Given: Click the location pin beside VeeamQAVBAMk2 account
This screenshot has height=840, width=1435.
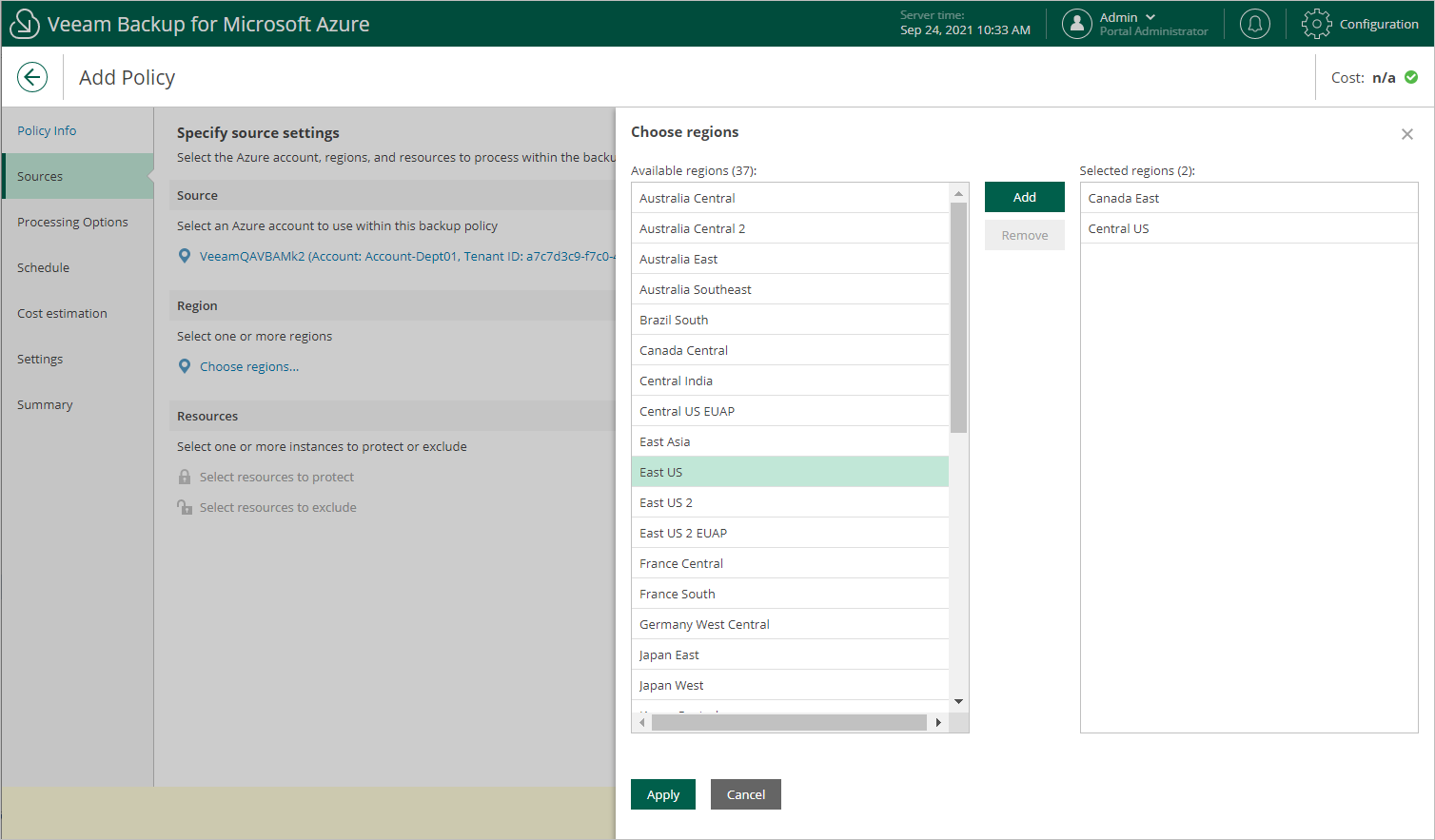Looking at the screenshot, I should (x=185, y=256).
